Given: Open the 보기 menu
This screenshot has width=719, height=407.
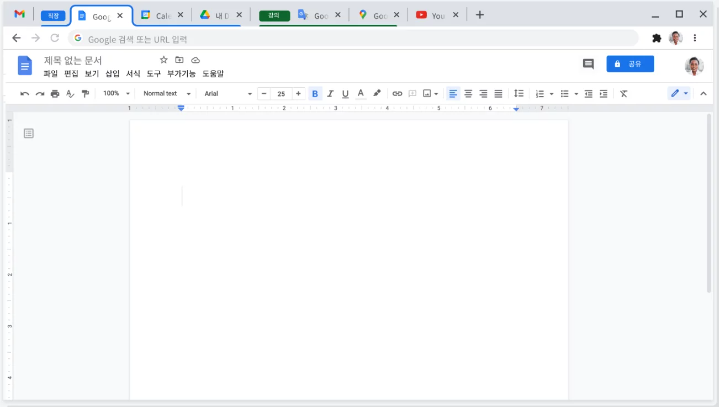Looking at the screenshot, I should pyautogui.click(x=92, y=73).
